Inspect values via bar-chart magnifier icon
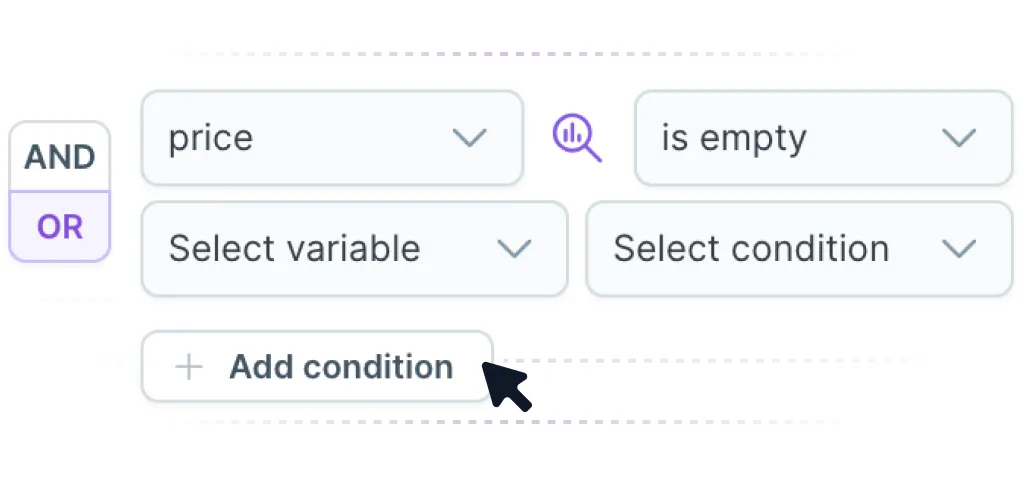This screenshot has height=480, width=1024. [x=577, y=138]
